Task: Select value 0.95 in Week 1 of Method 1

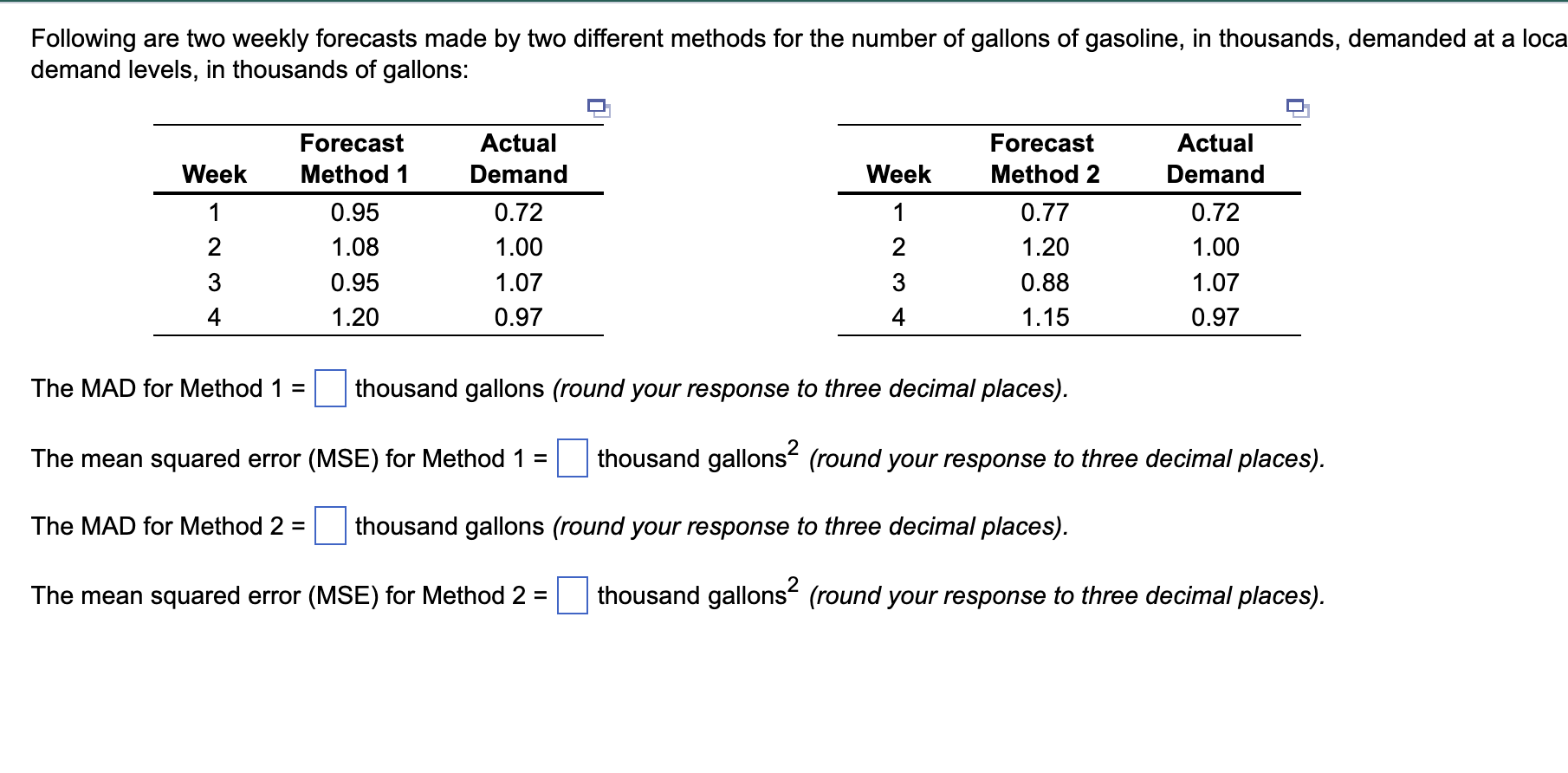Action: click(355, 213)
